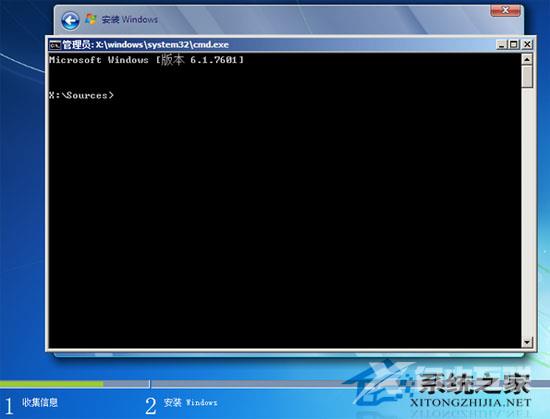This screenshot has height=419, width=550.
Task: Click the console scrollbar down arrow
Action: [527, 342]
